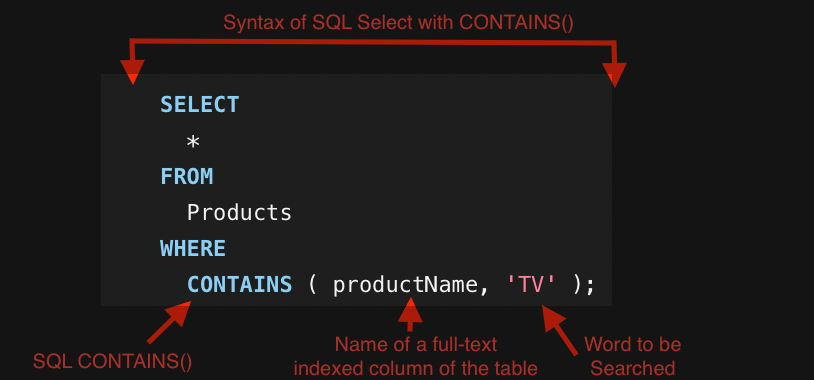Click the SELECT keyword in the code

coord(199,104)
